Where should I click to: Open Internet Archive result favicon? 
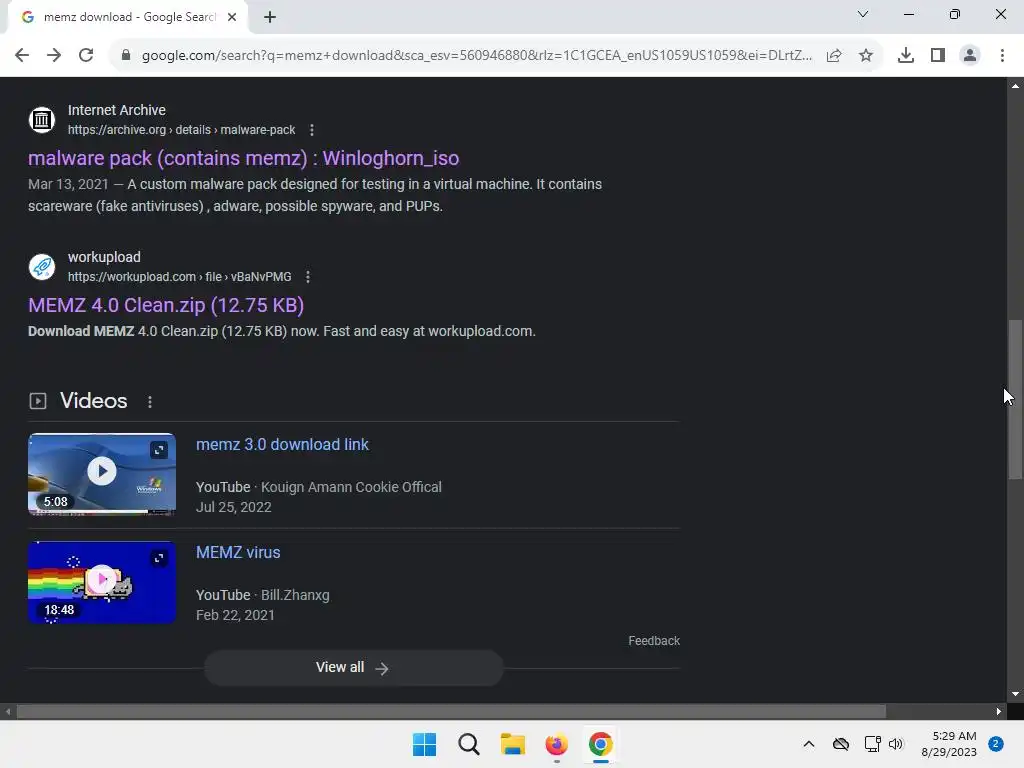pyautogui.click(x=42, y=120)
